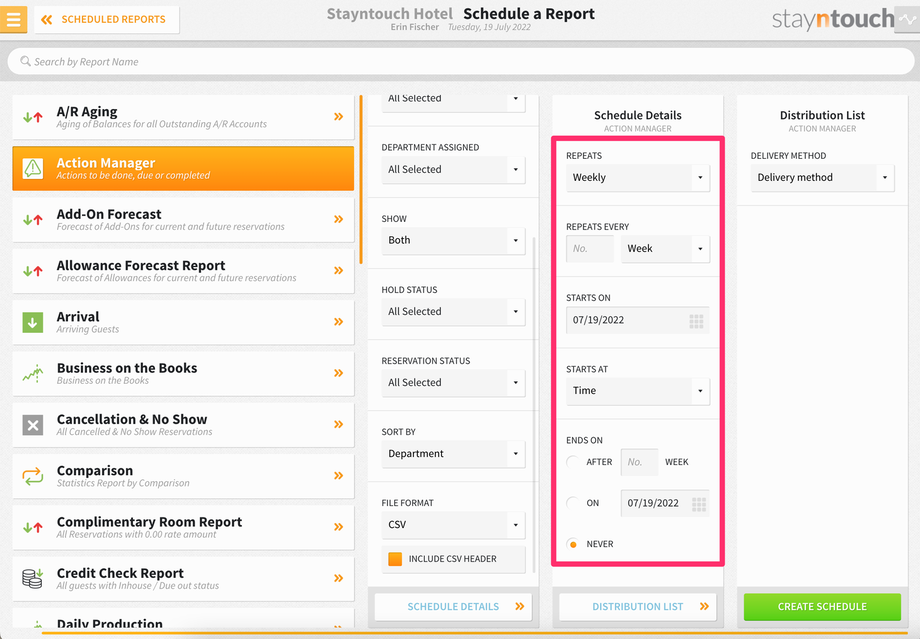Image resolution: width=920 pixels, height=639 pixels.
Task: Open Cancellation & No Show chevron
Action: point(339,424)
